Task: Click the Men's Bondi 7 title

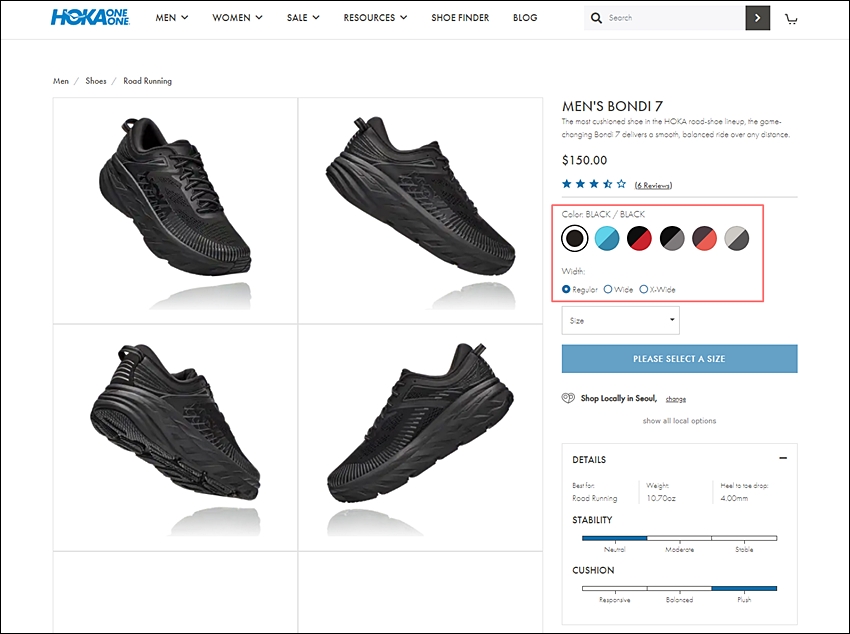Action: tap(612, 106)
